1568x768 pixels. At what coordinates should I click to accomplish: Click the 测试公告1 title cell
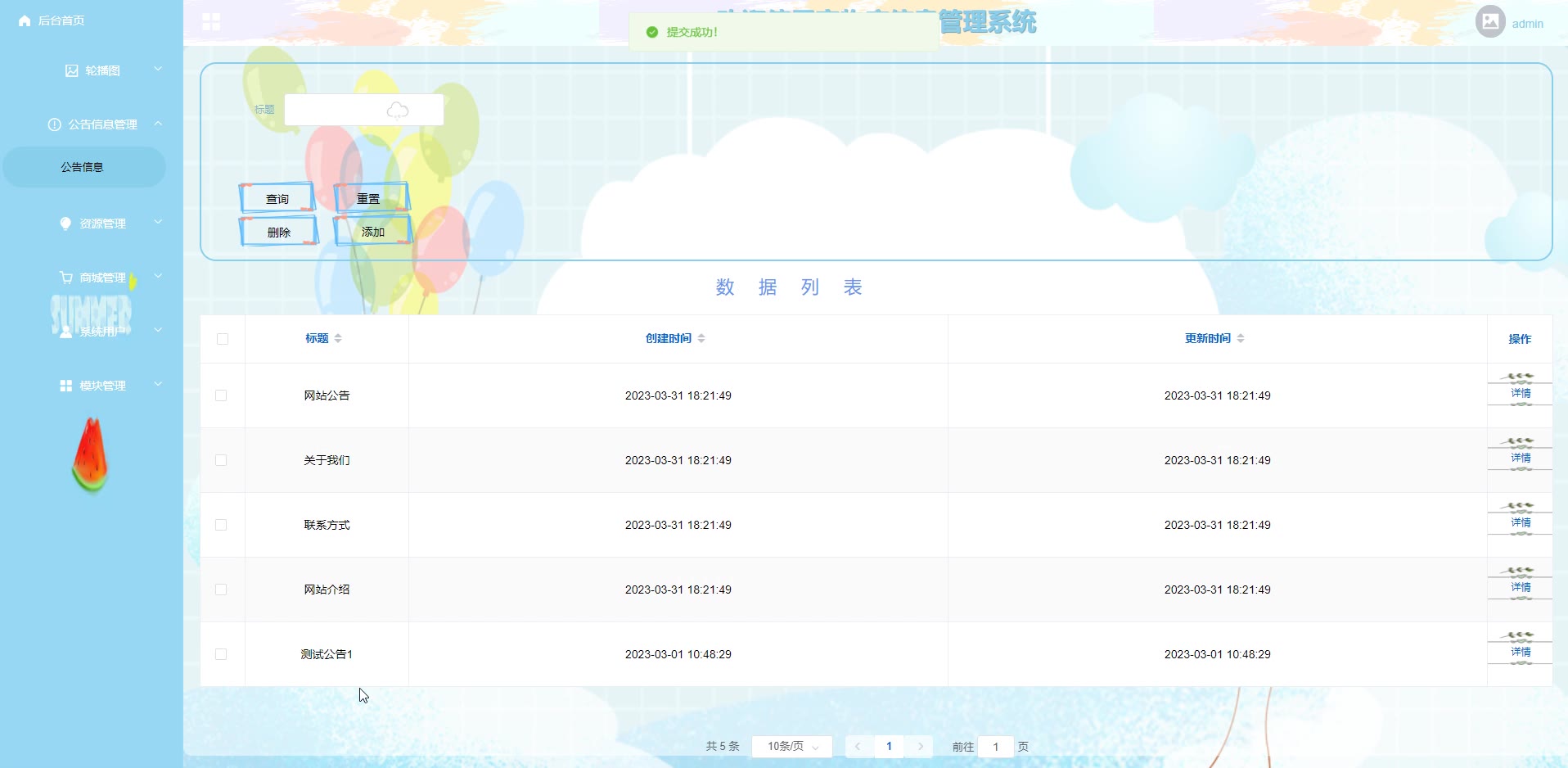point(327,654)
